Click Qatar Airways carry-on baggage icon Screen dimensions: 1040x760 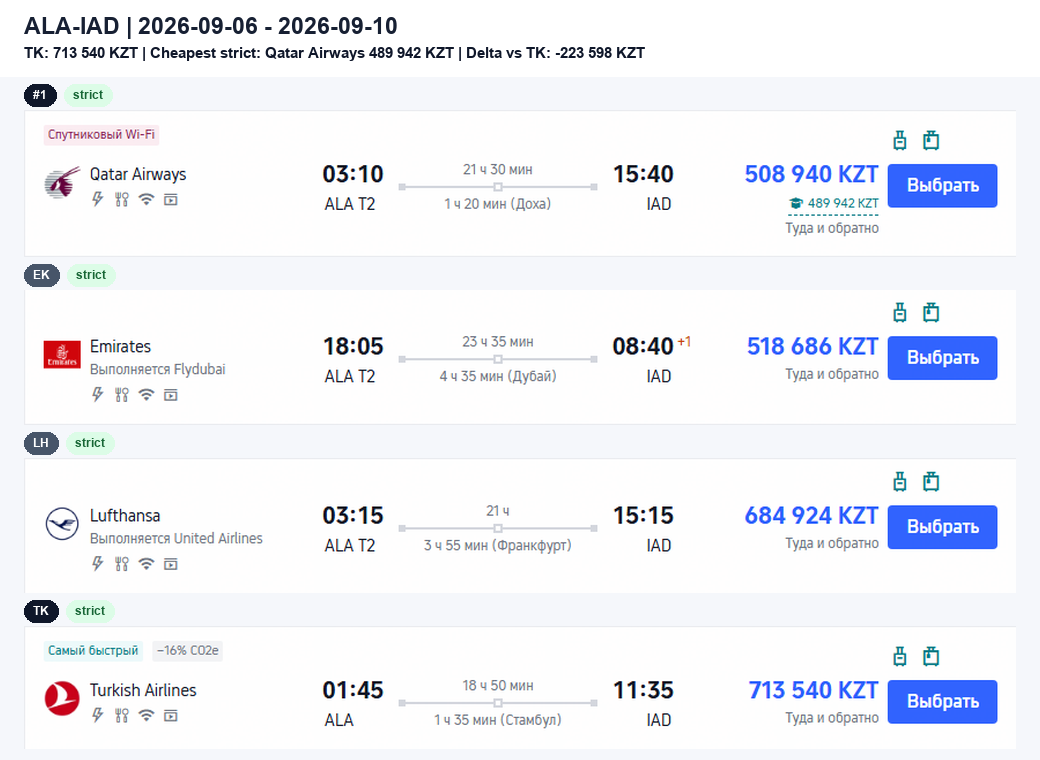(899, 141)
